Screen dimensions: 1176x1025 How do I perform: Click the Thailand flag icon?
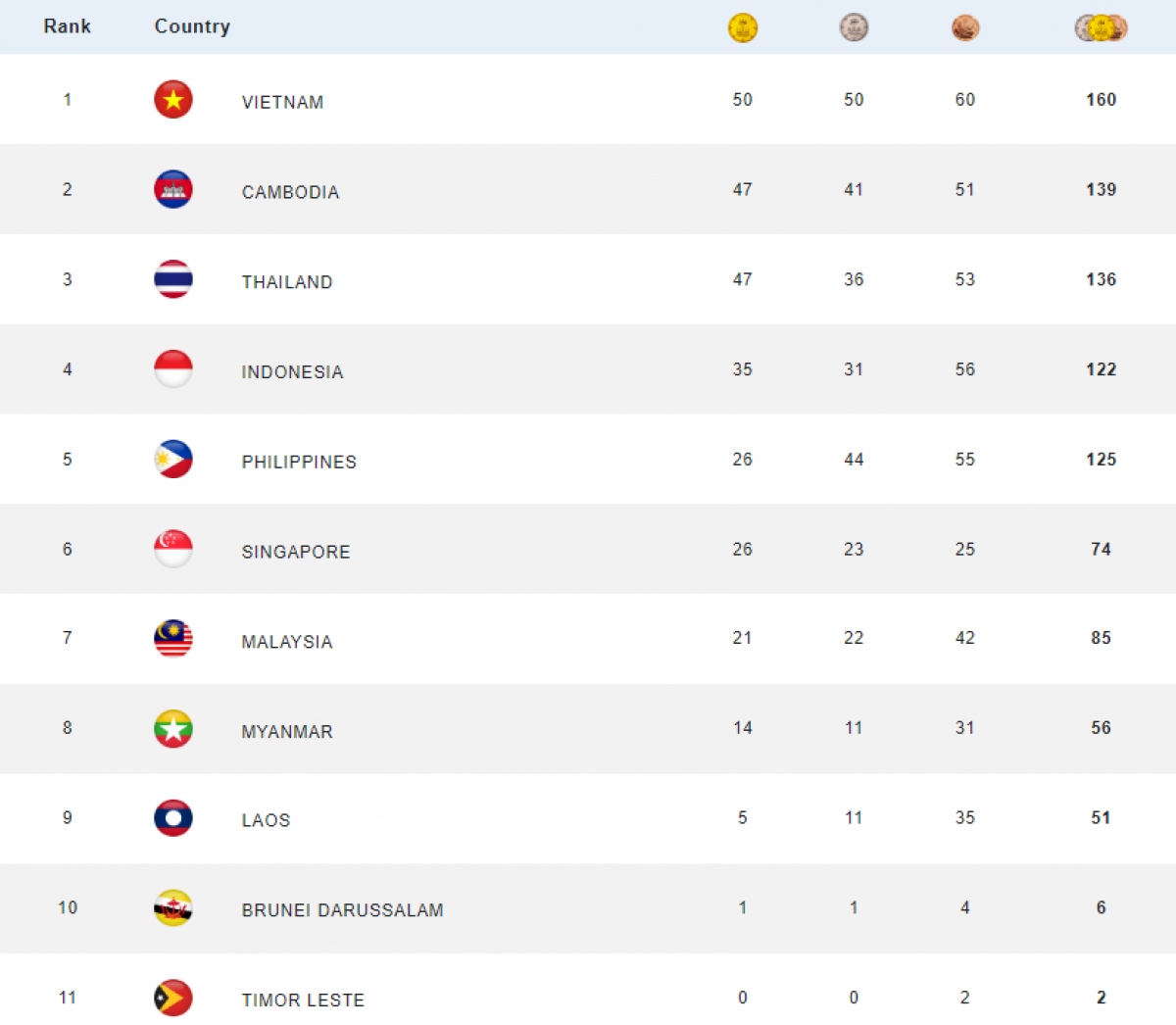tap(173, 279)
